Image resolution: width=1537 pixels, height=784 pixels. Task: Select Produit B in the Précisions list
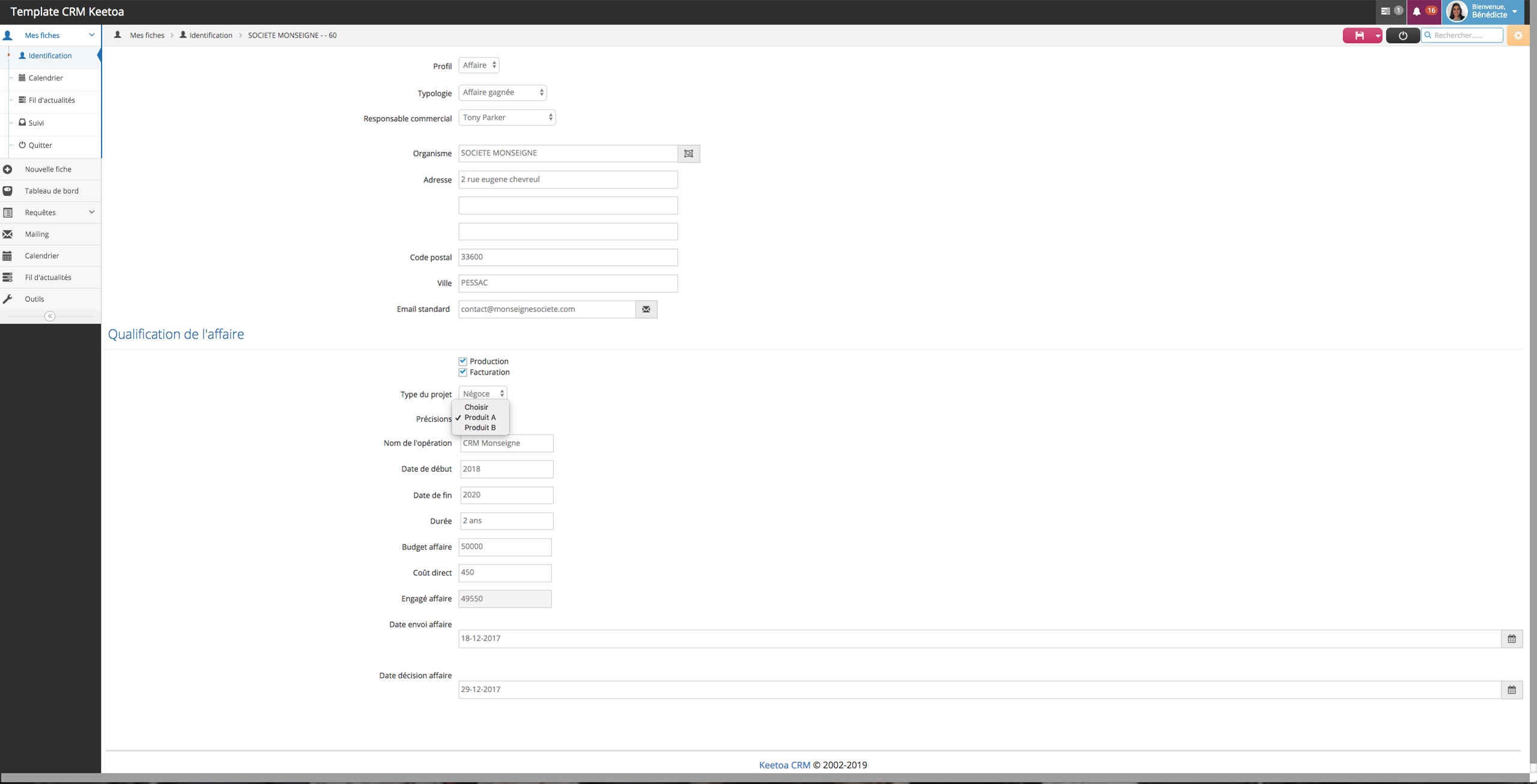[x=480, y=427]
